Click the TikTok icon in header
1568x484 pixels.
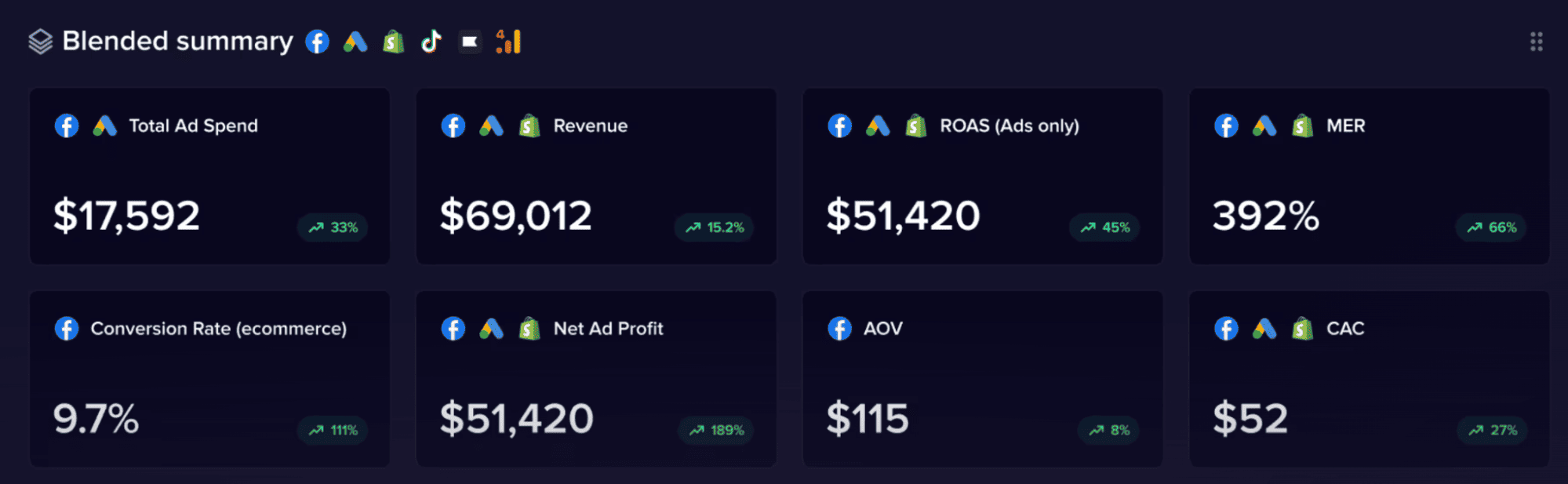pos(431,42)
